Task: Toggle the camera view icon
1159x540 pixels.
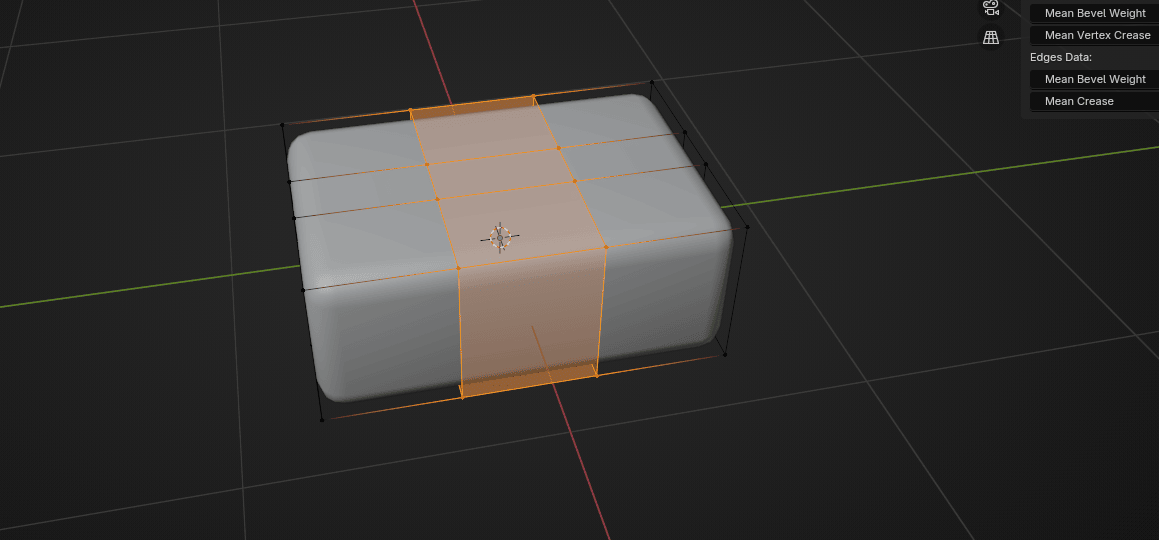Action: point(991,7)
